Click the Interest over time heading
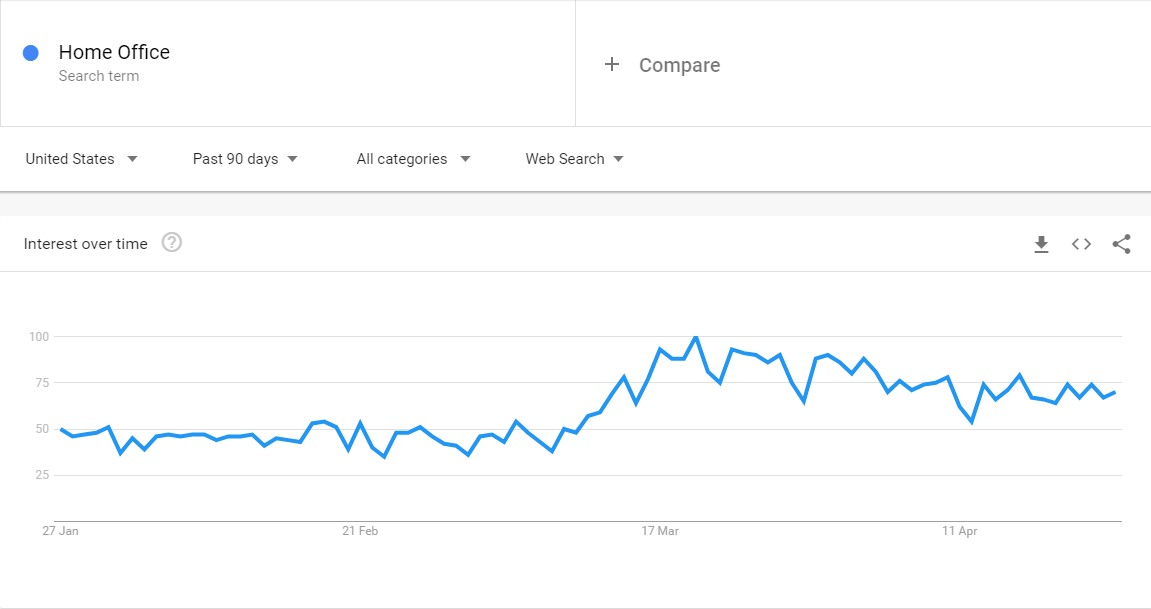Image resolution: width=1151 pixels, height=609 pixels. click(85, 244)
